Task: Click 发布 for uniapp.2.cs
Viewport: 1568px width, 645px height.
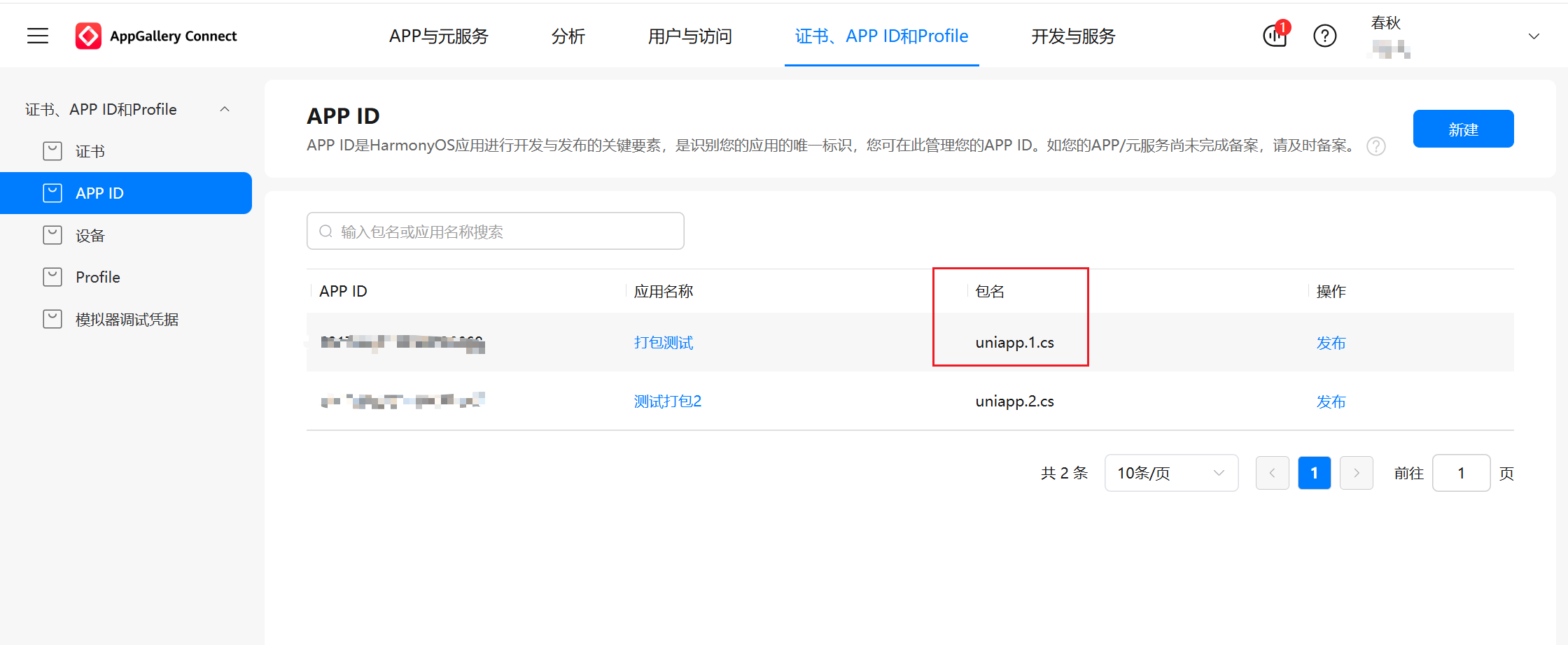Action: point(1331,402)
